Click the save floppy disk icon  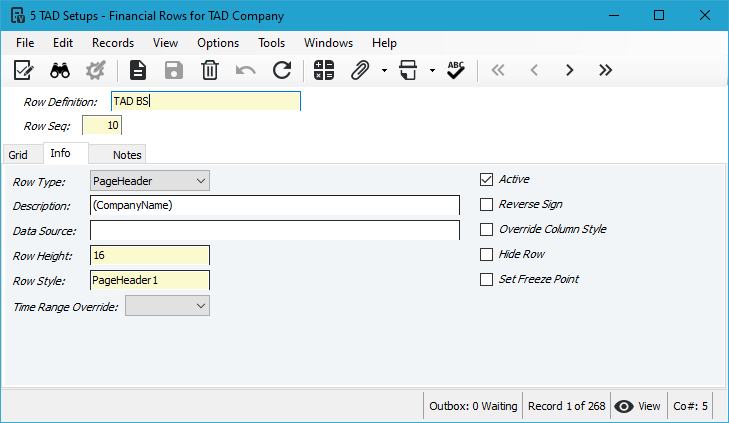[174, 71]
